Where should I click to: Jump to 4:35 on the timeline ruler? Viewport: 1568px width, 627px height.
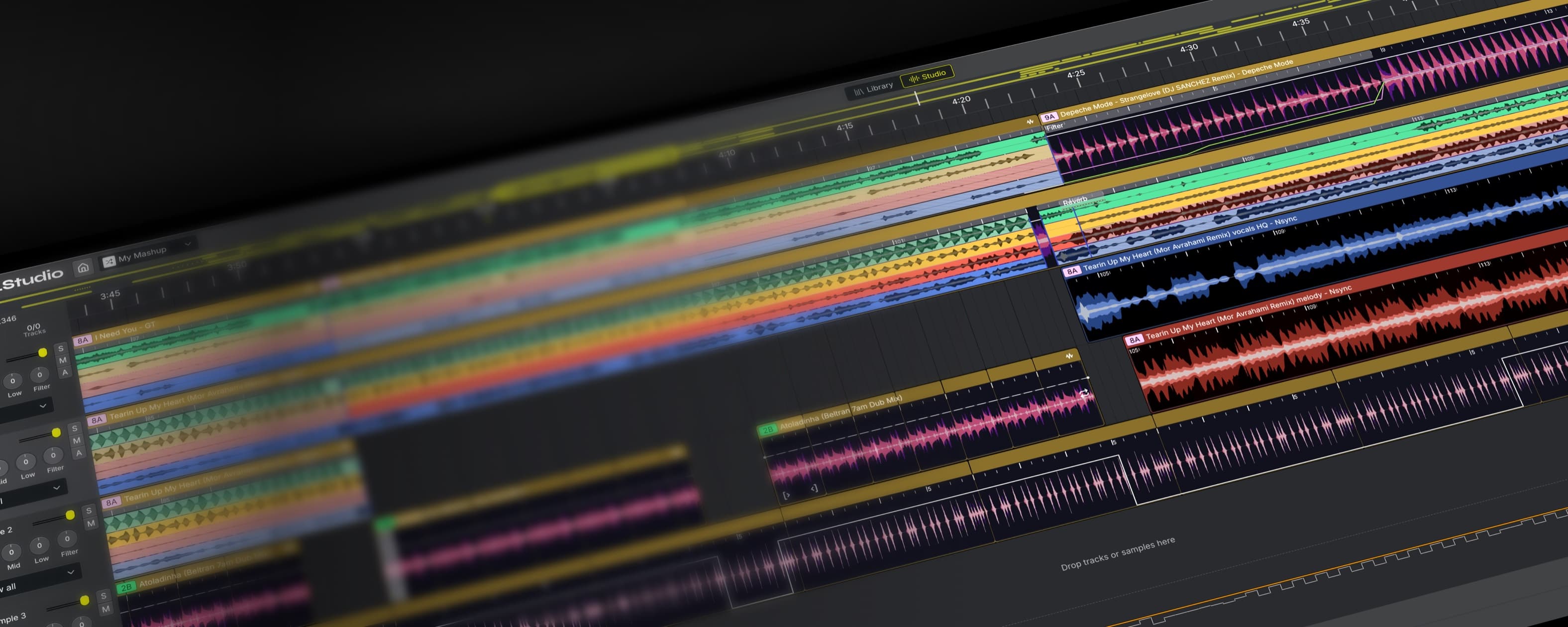(x=1301, y=22)
